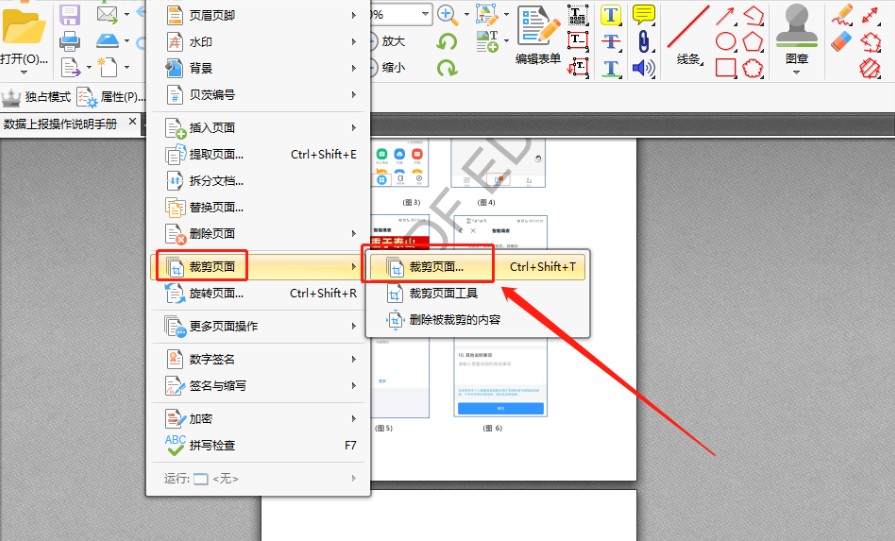This screenshot has width=895, height=541.
Task: Select the Oval shape tool
Action: tap(725, 42)
